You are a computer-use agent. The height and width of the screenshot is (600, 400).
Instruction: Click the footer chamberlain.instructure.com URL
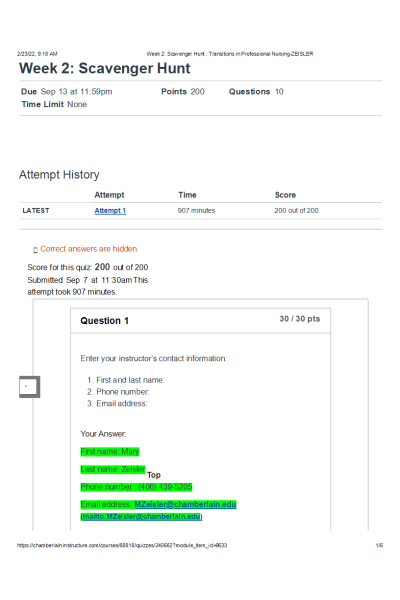(x=122, y=545)
